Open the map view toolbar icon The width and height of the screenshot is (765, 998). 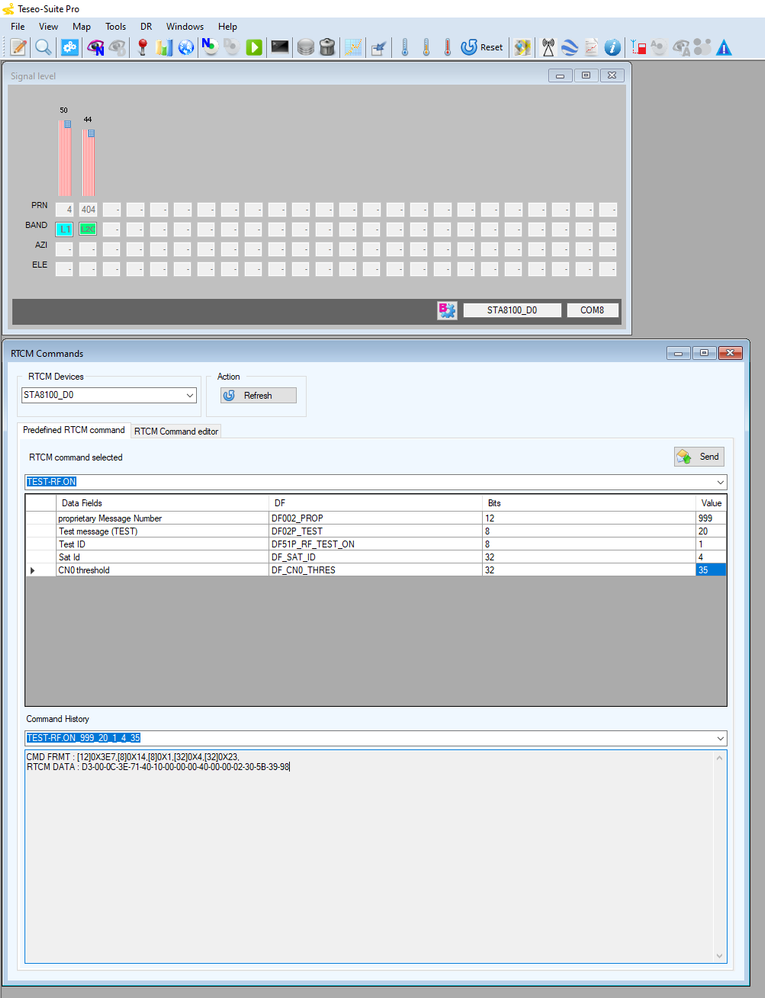coord(523,47)
